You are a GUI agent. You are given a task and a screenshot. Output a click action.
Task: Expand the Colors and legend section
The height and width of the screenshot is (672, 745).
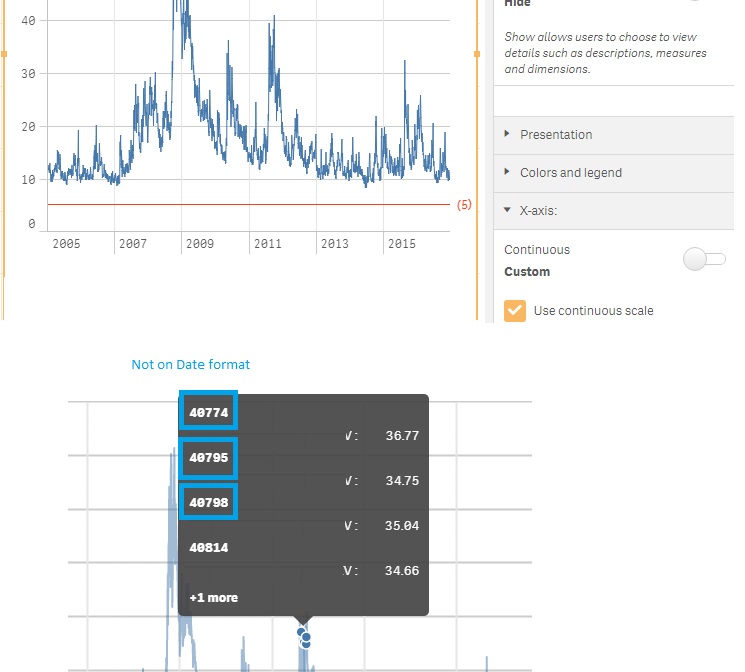(613, 173)
